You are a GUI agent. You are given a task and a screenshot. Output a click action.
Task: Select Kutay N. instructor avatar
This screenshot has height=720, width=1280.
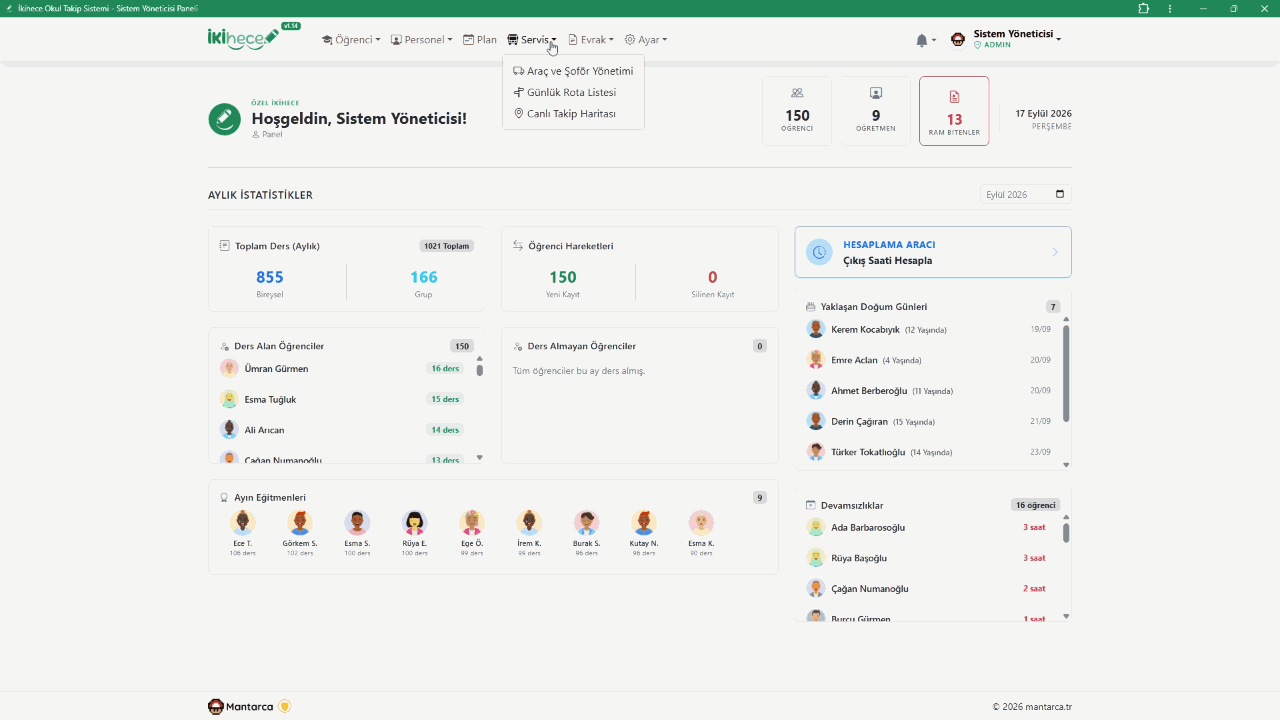click(x=644, y=522)
